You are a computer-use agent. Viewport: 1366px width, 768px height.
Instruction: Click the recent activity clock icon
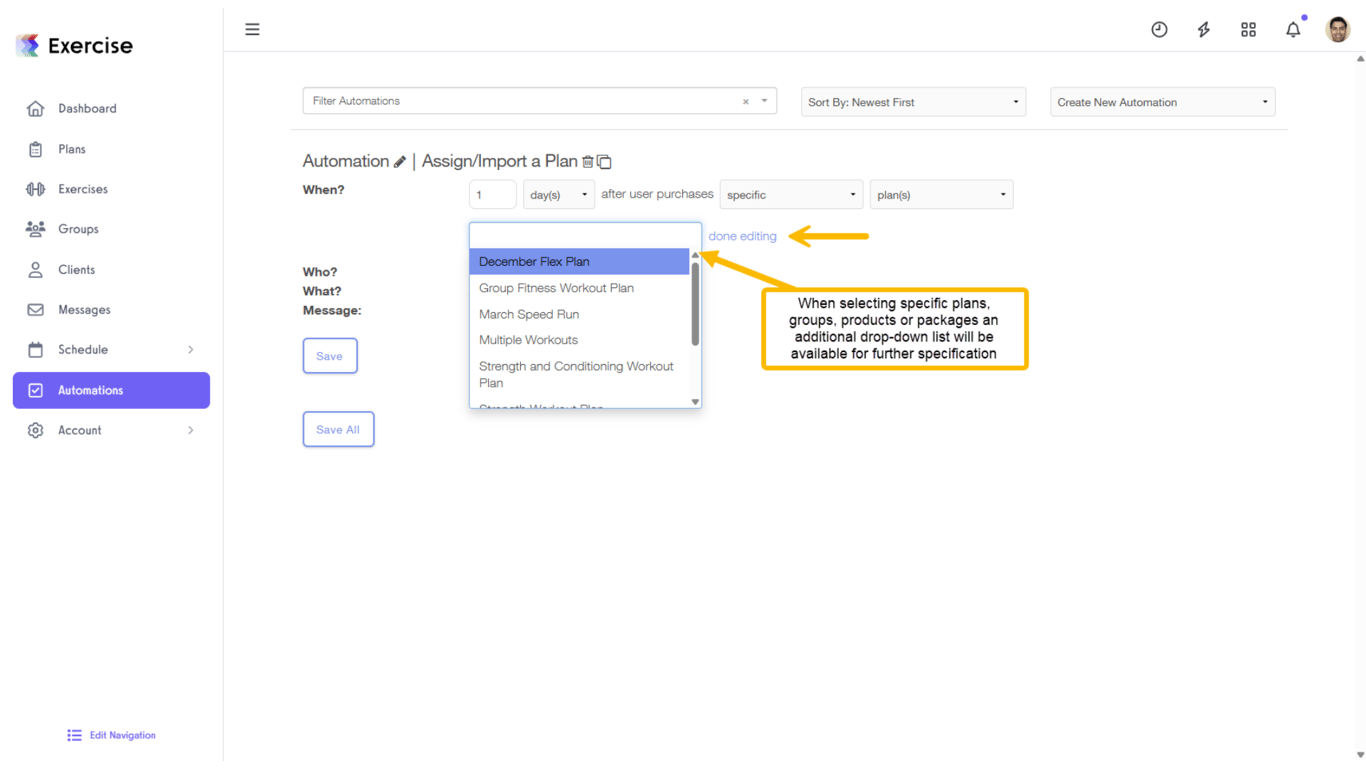(x=1159, y=29)
